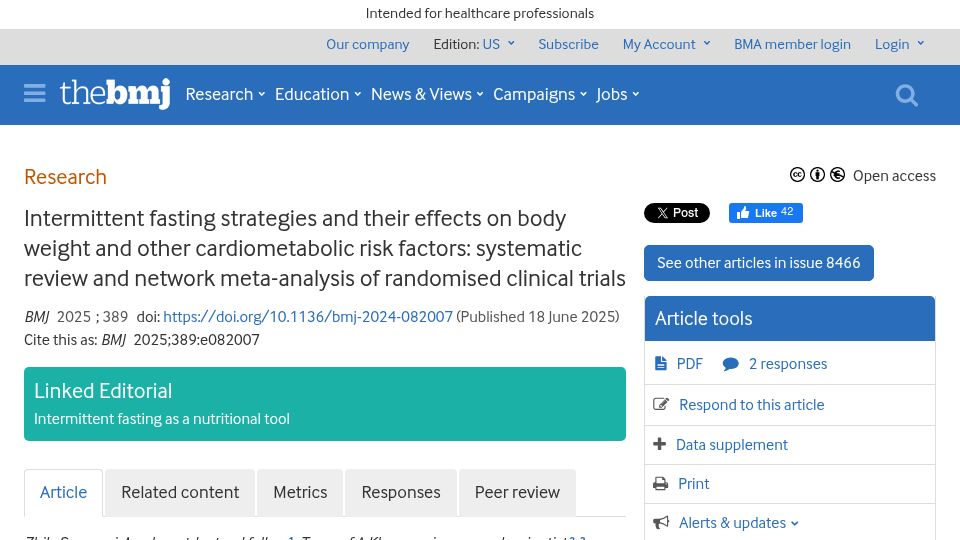Open the PDF link in Article tools
Image resolution: width=960 pixels, height=540 pixels.
click(689, 364)
